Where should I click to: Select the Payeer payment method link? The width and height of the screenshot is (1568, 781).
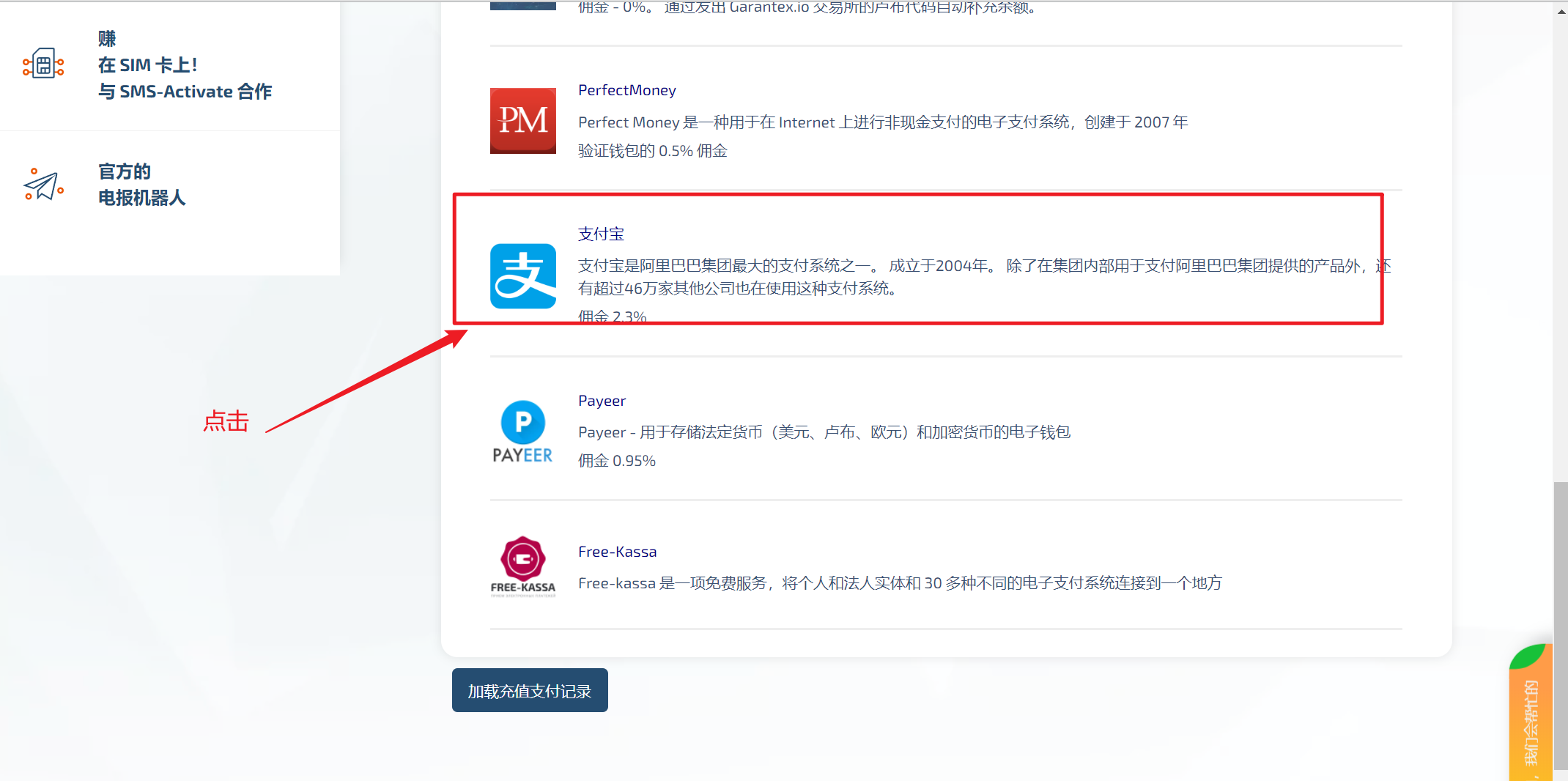tap(602, 400)
